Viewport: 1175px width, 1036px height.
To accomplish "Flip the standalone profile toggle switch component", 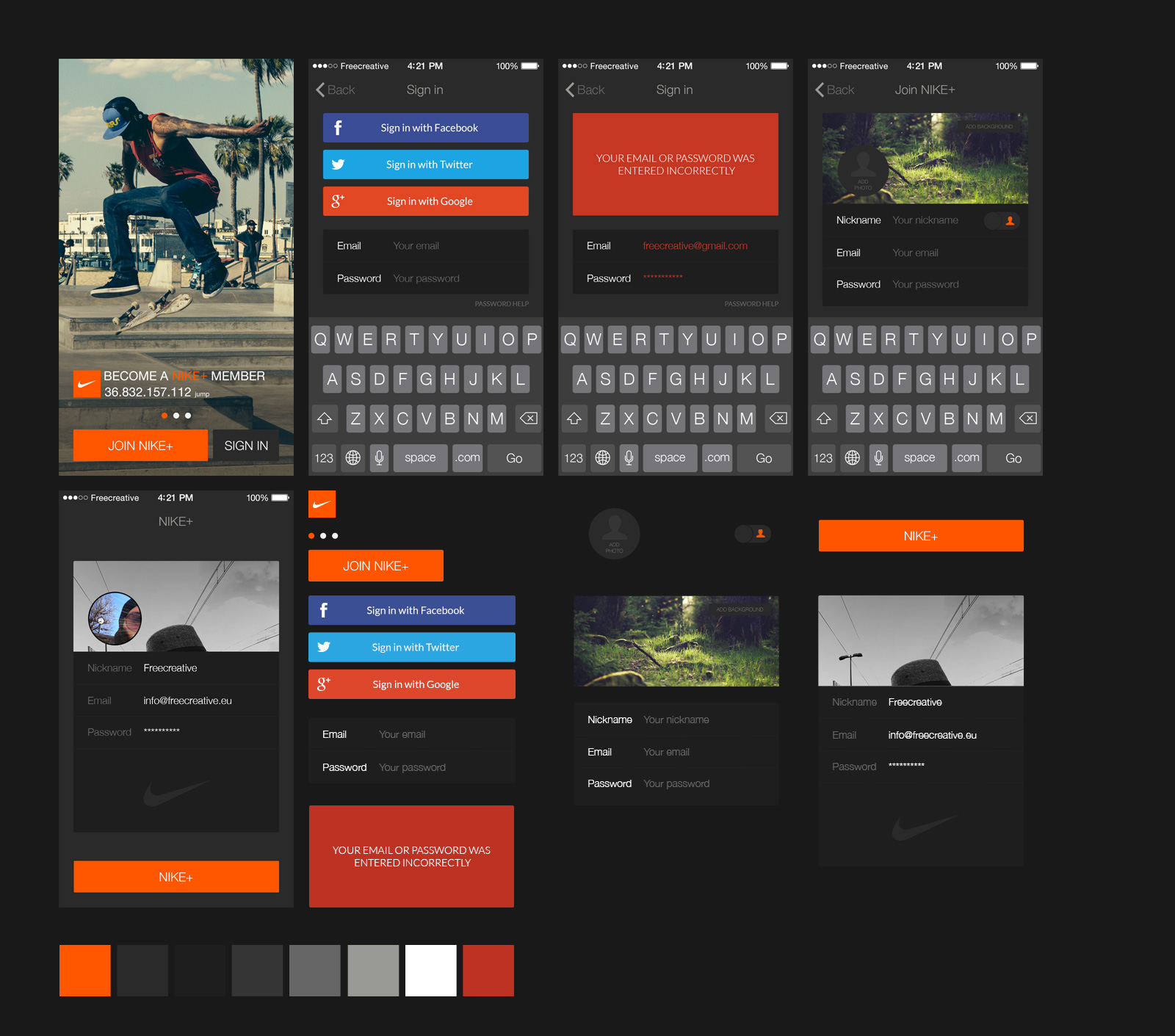I will [752, 534].
